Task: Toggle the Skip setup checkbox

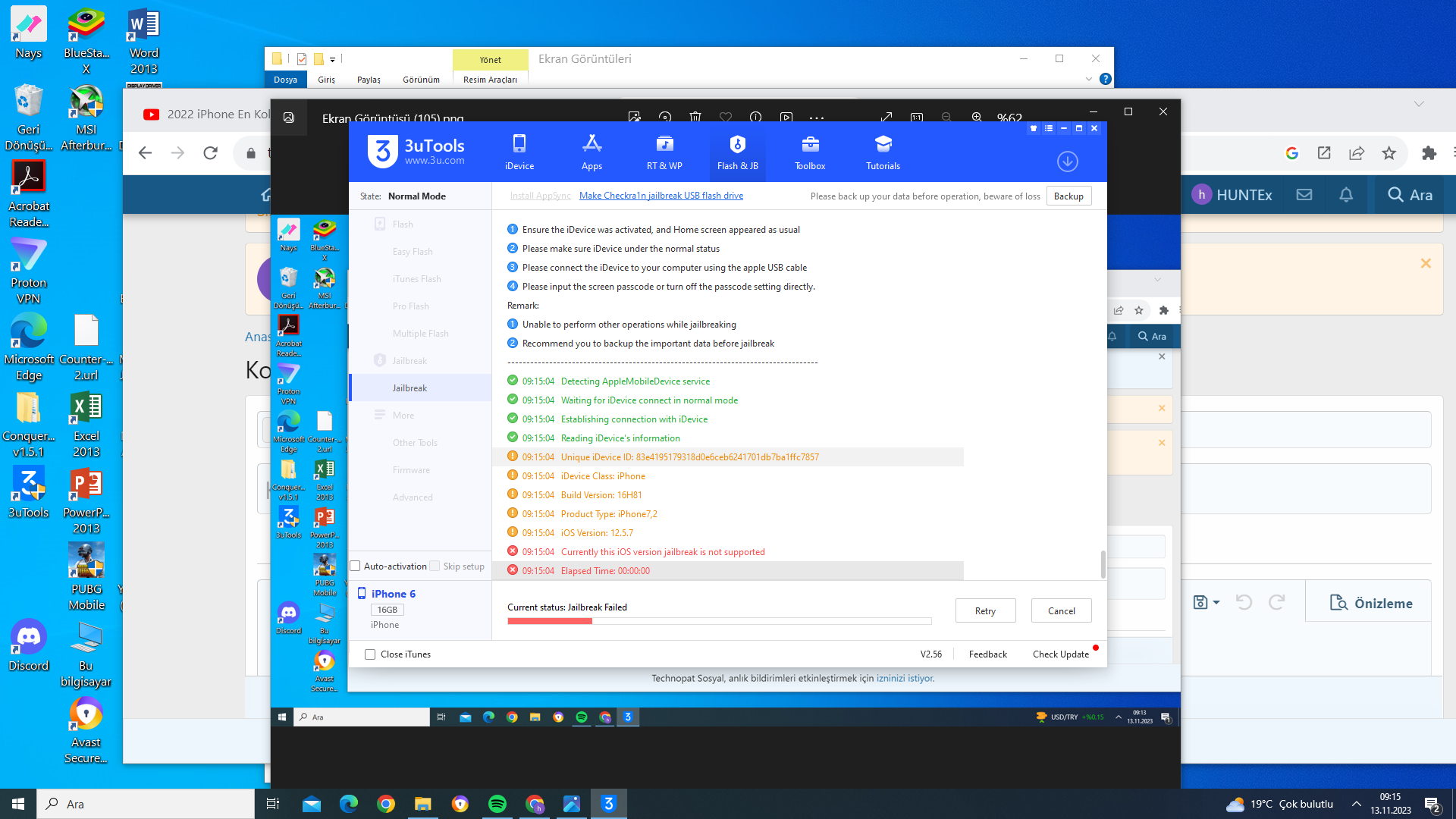Action: click(x=435, y=566)
